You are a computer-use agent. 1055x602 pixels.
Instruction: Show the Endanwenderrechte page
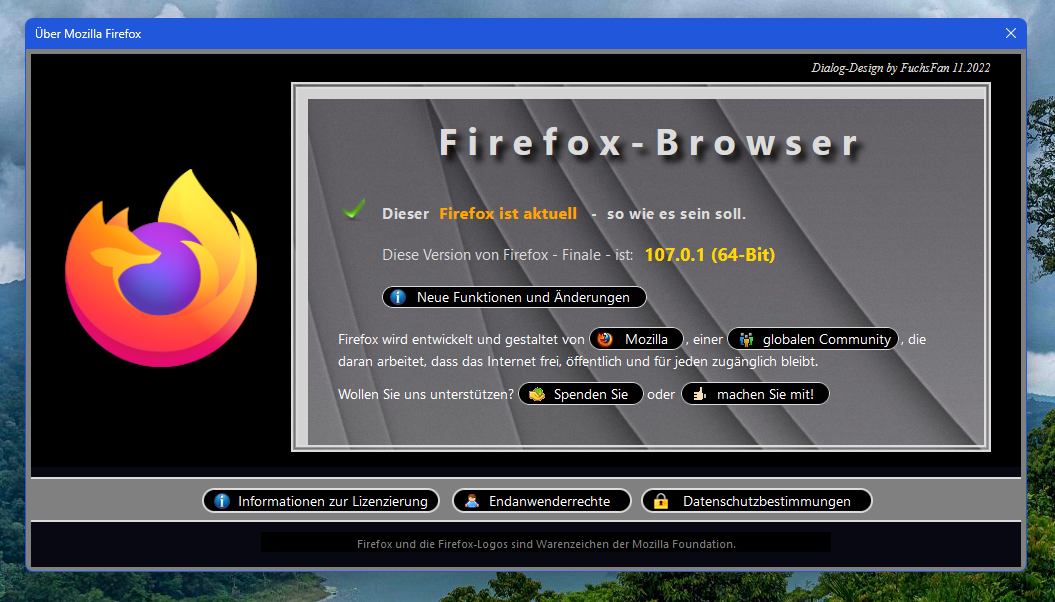pos(542,501)
